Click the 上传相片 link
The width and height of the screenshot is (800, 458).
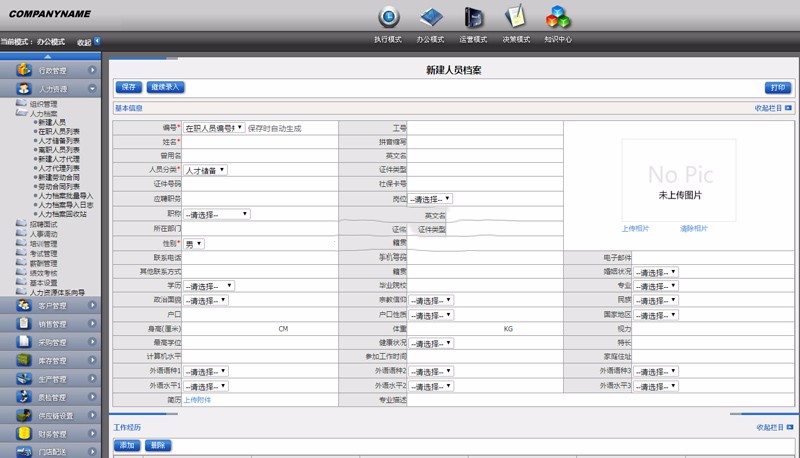click(x=635, y=228)
